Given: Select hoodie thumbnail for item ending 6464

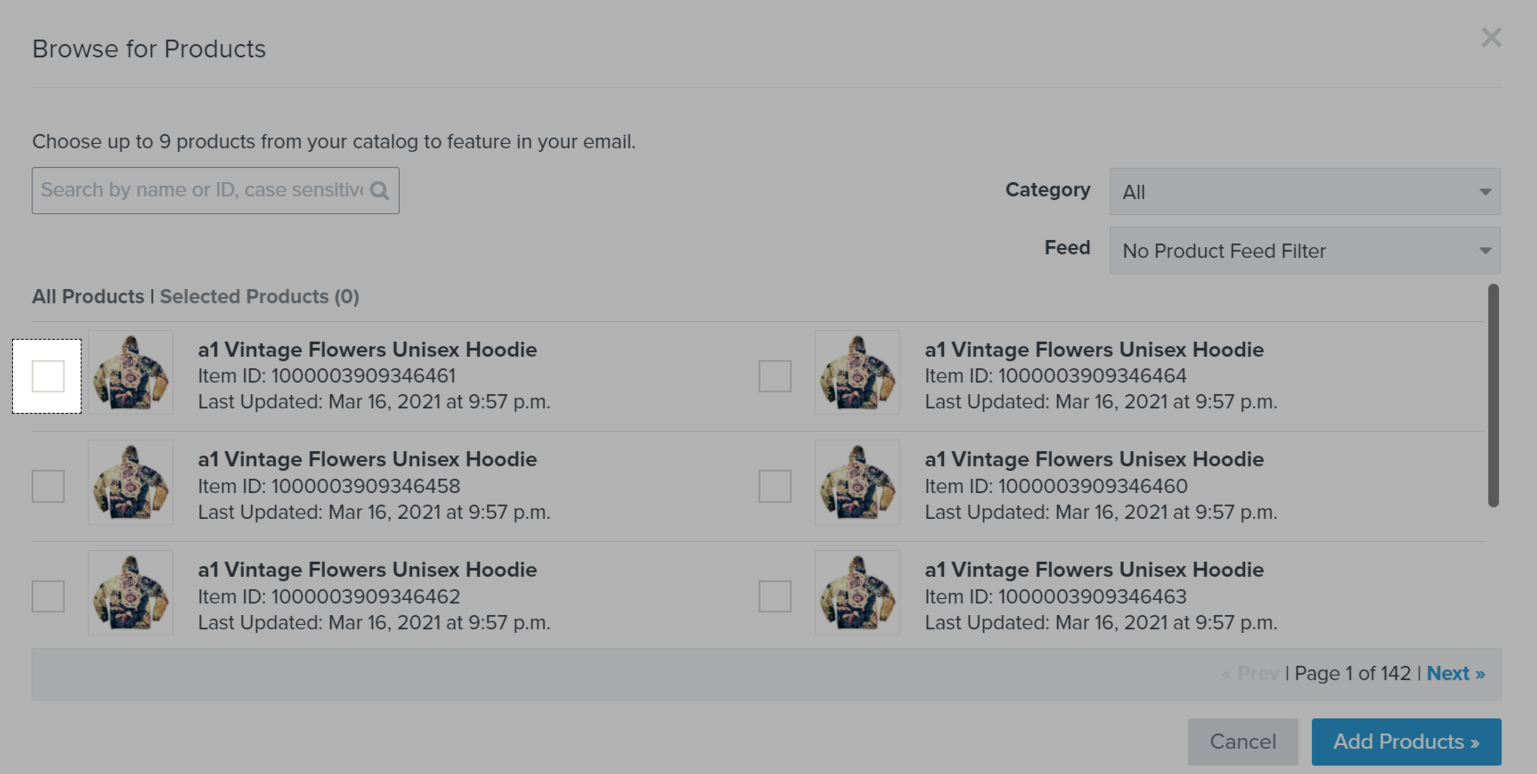Looking at the screenshot, I should (x=857, y=372).
